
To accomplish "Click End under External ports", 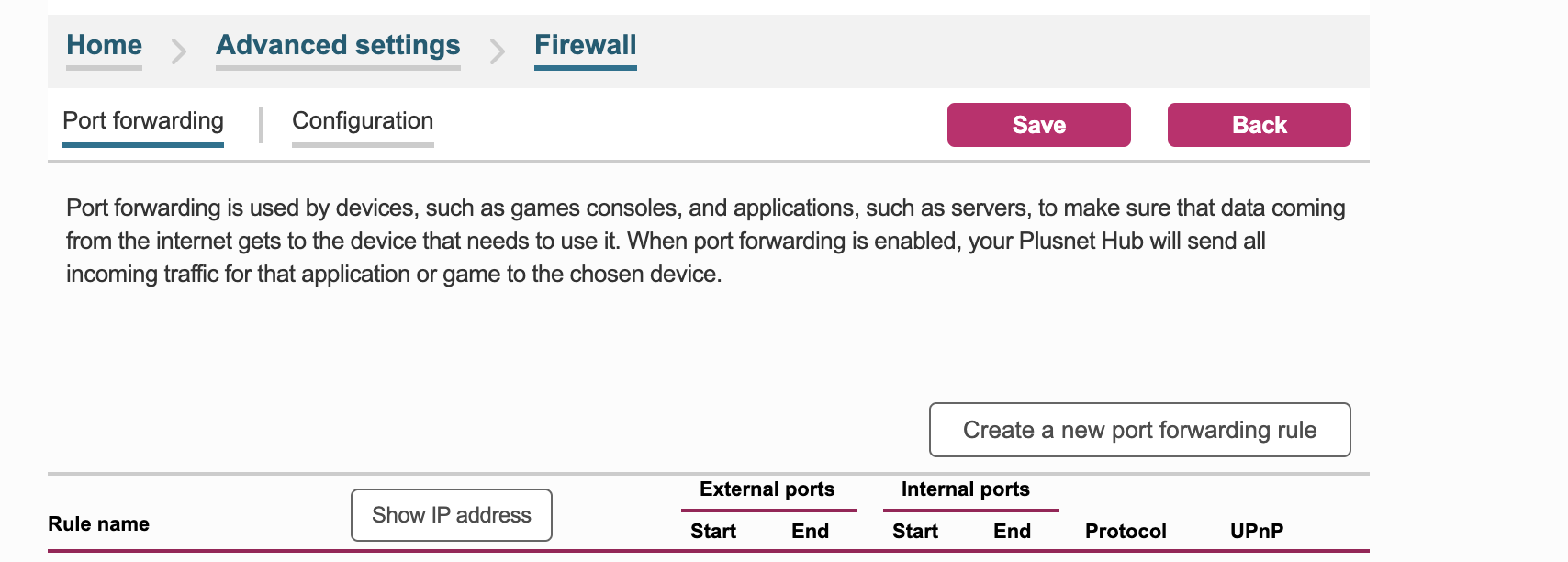I will (810, 530).
